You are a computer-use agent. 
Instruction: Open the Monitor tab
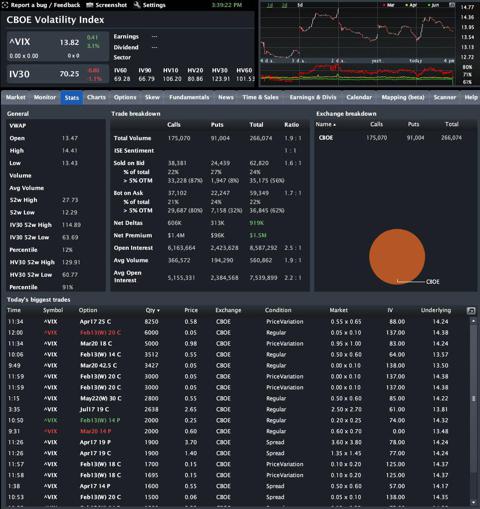45,97
